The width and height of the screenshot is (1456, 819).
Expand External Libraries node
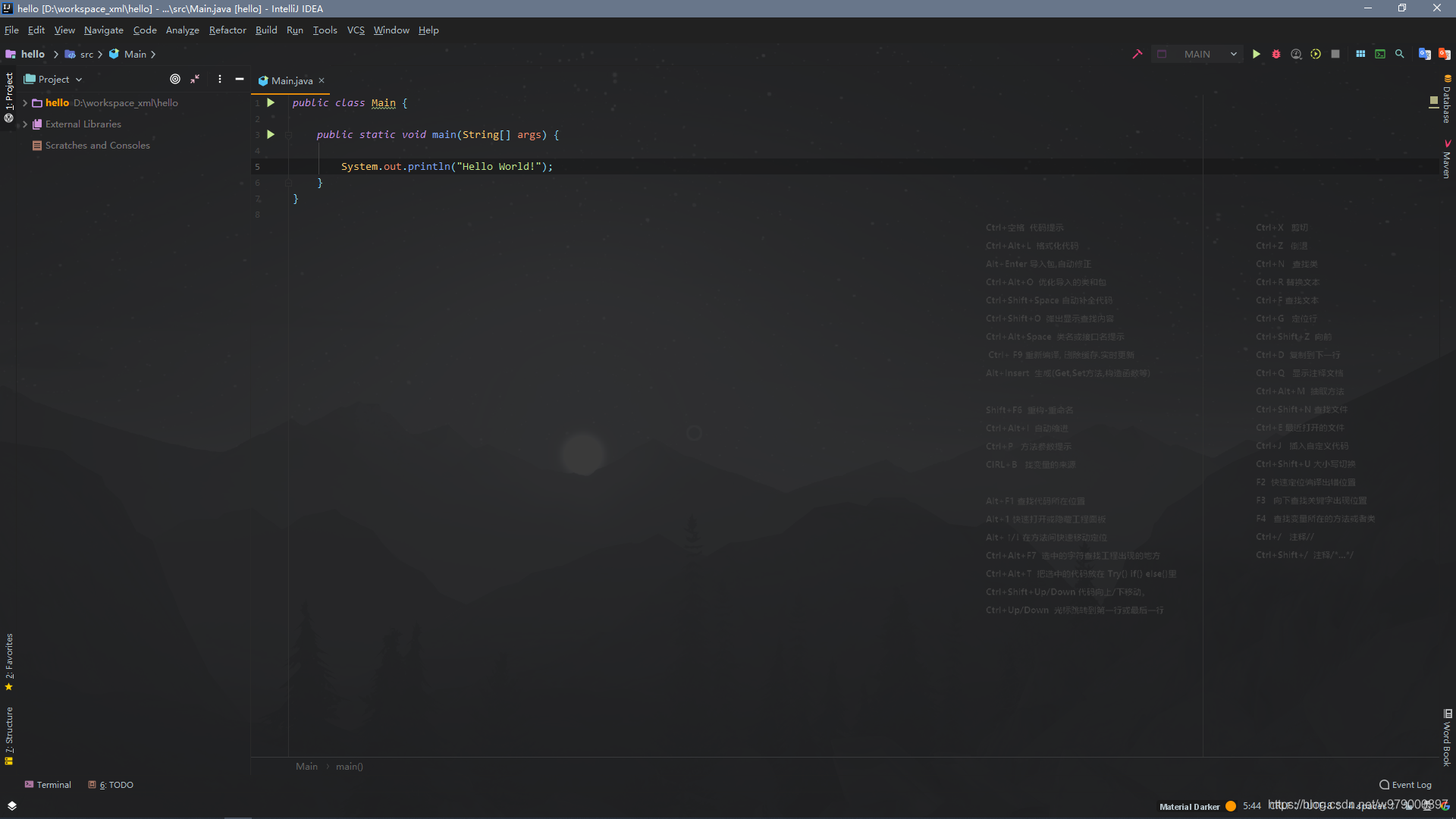tap(25, 124)
